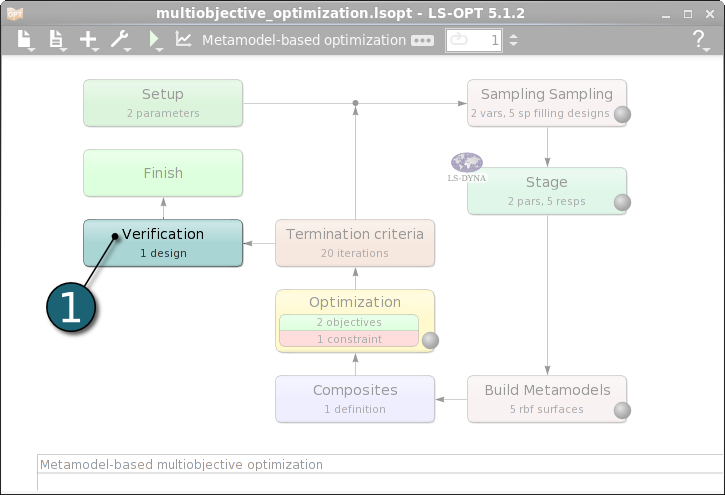Increase iteration count with up arrow
Image resolution: width=725 pixels, height=495 pixels.
click(x=513, y=36)
